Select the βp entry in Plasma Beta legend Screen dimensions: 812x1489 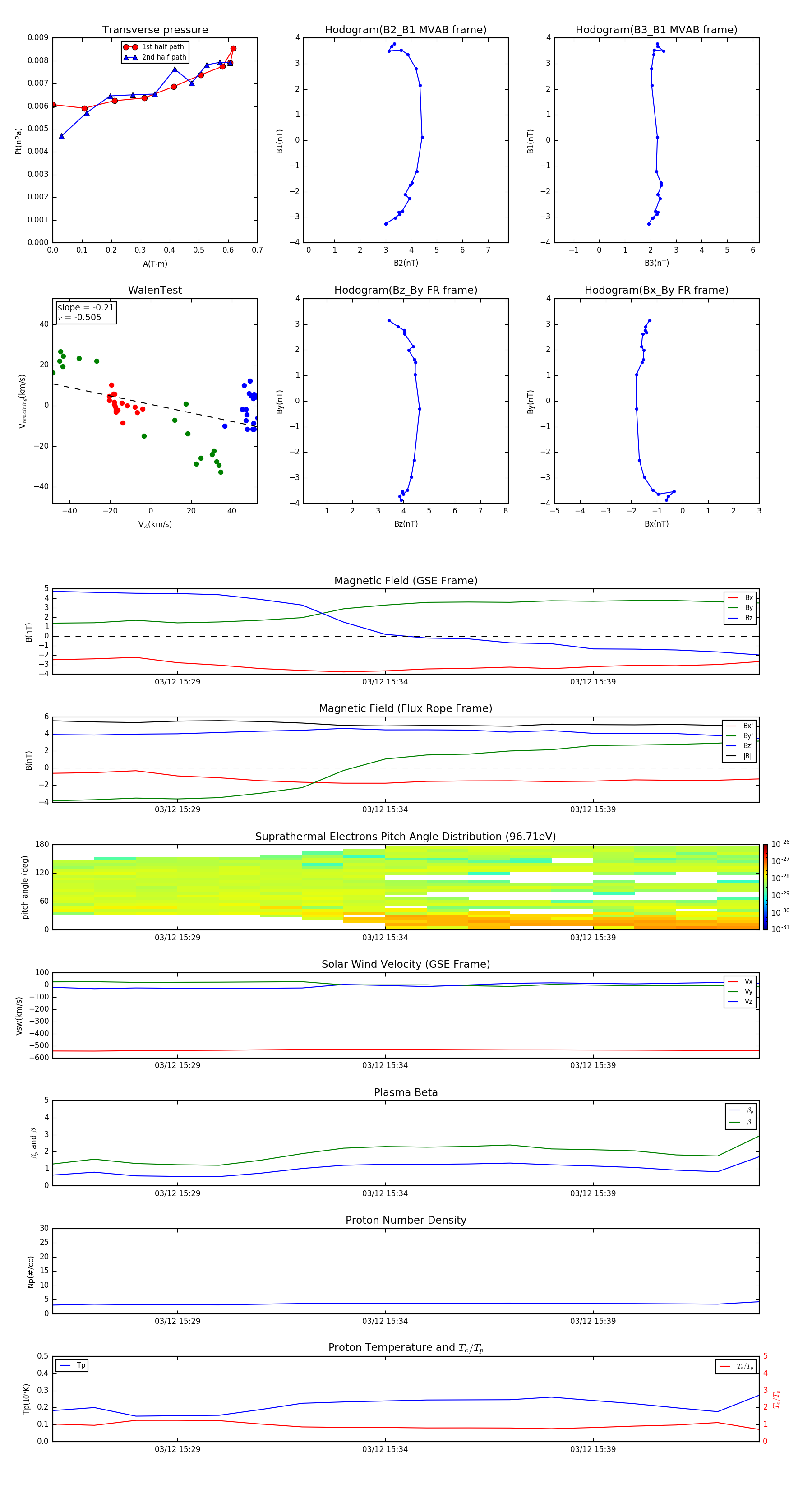[x=741, y=1110]
